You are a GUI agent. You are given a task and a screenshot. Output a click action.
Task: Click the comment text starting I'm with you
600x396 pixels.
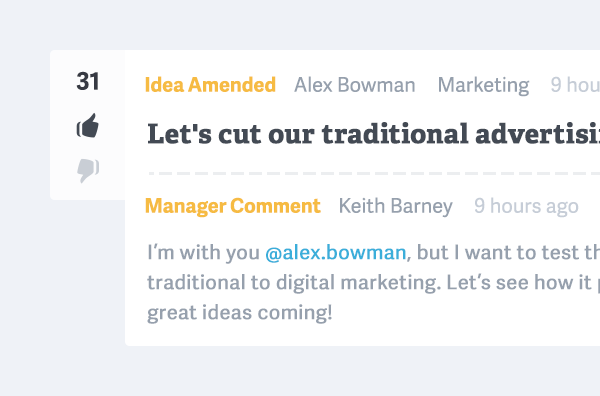(x=373, y=253)
